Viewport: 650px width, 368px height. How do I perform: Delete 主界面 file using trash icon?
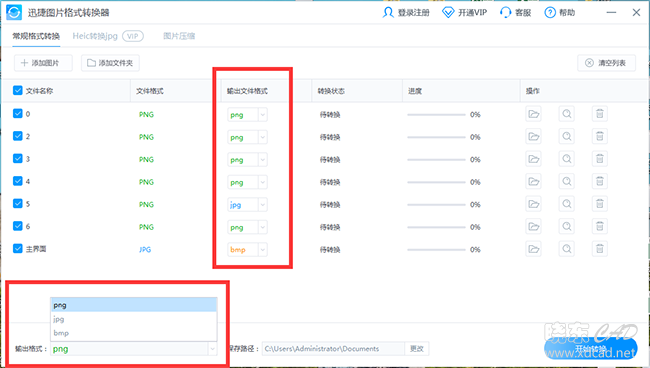(x=599, y=249)
